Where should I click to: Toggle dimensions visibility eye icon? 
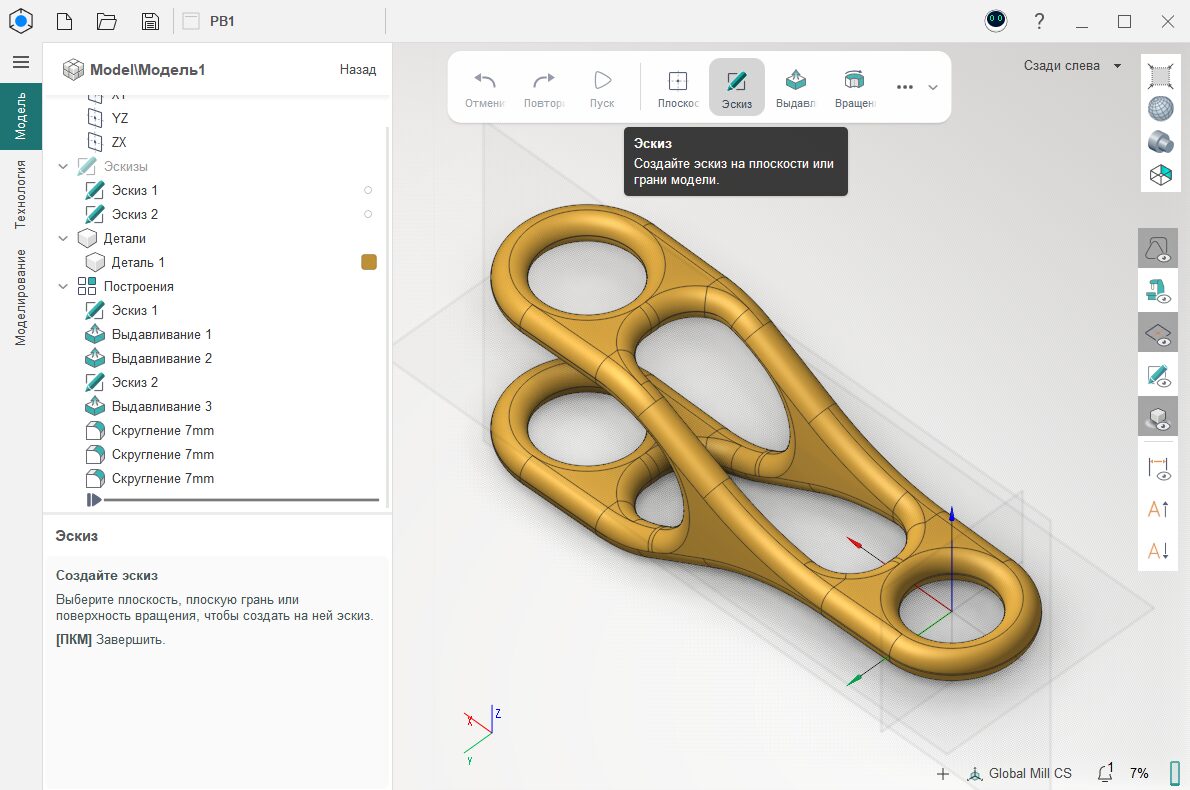[1158, 467]
